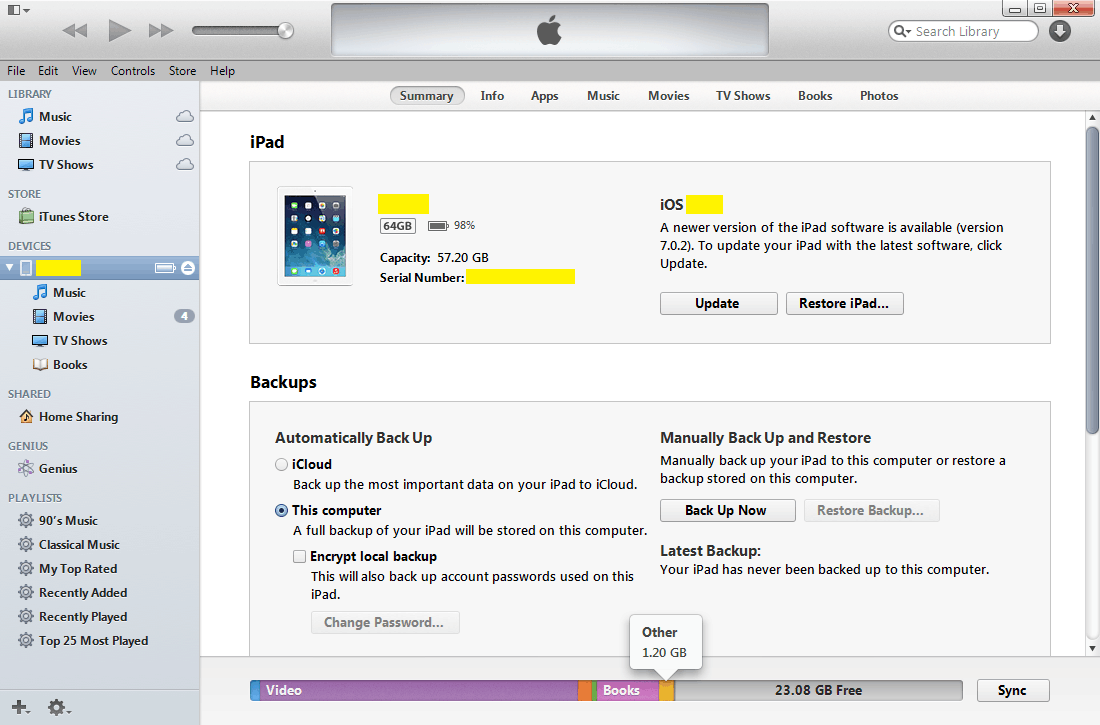Open search options magnifier dropdown
This screenshot has width=1100, height=725.
click(902, 31)
